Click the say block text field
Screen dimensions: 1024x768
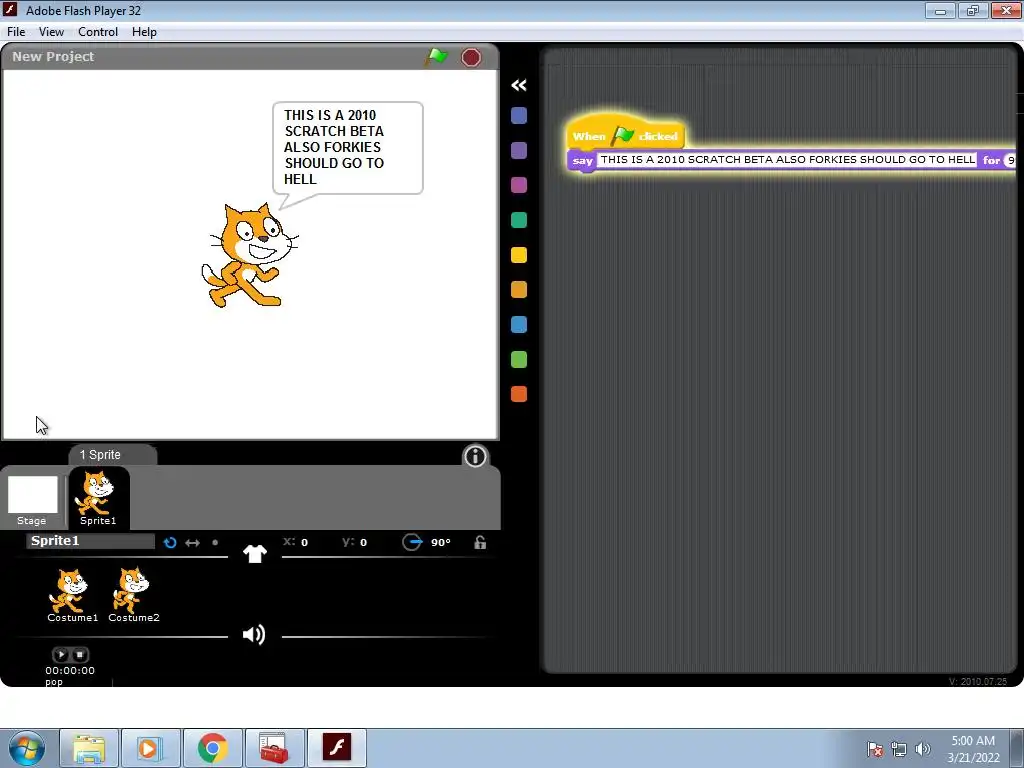pos(787,159)
